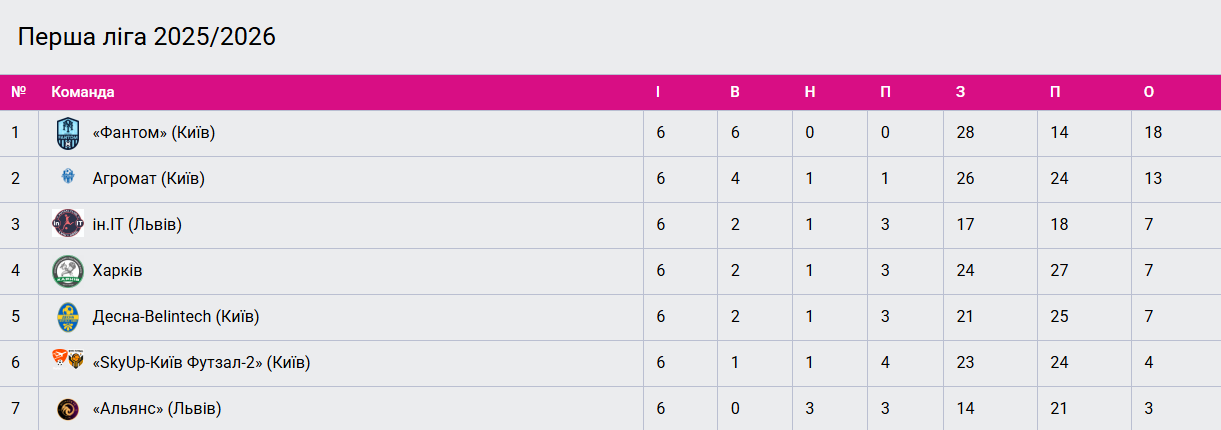
Task: Open the «Фантом» (Київ) team name
Action: tap(154, 133)
